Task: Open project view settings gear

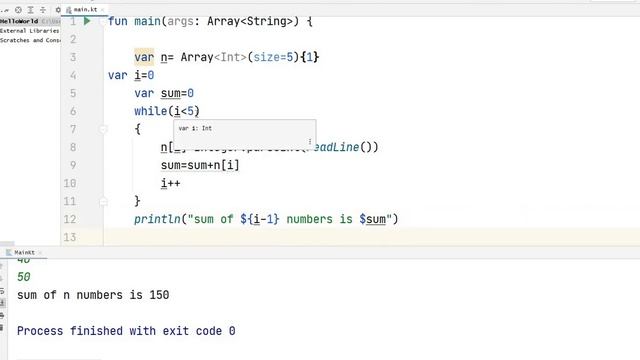Action: click(58, 10)
